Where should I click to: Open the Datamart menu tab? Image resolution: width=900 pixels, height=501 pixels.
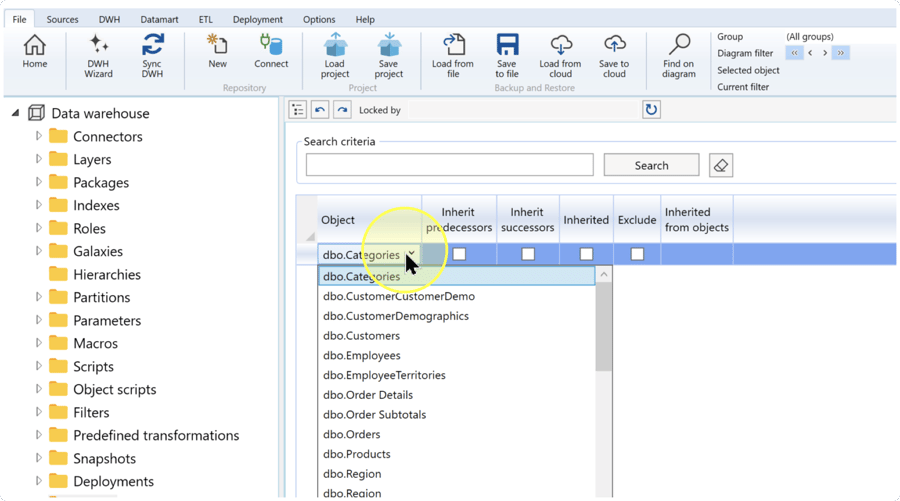(x=159, y=19)
